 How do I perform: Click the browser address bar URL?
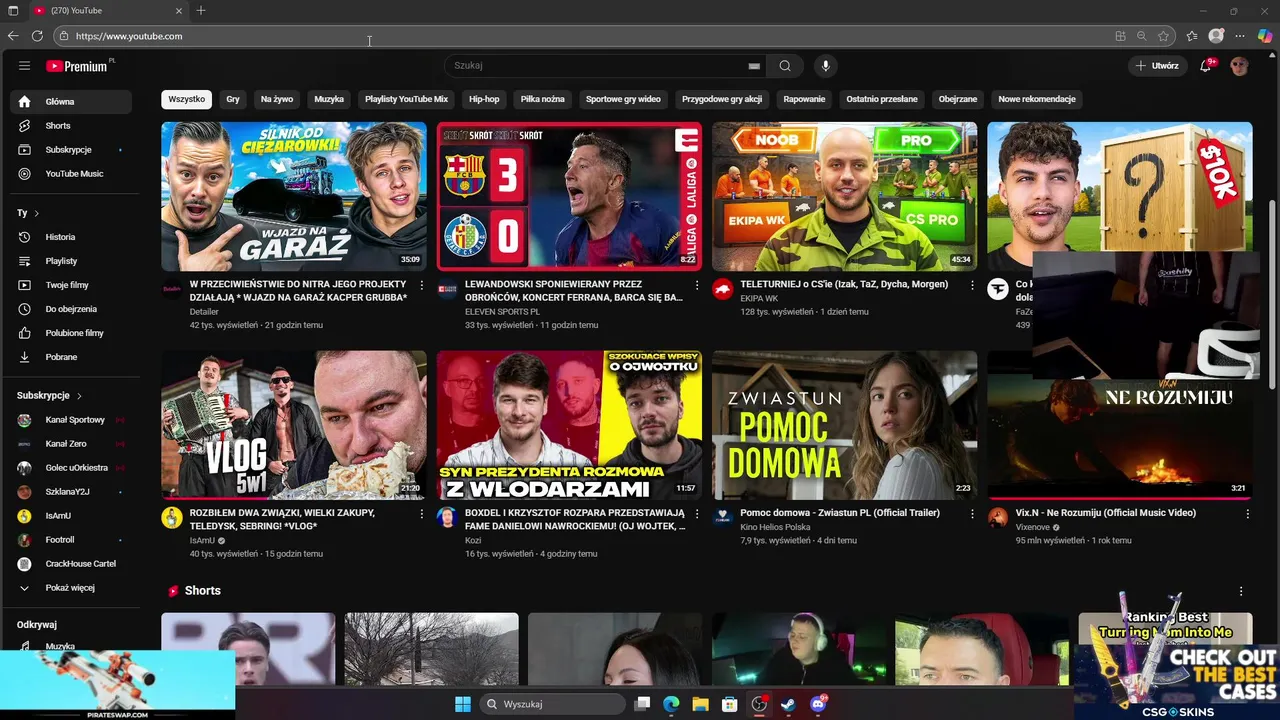(x=129, y=36)
